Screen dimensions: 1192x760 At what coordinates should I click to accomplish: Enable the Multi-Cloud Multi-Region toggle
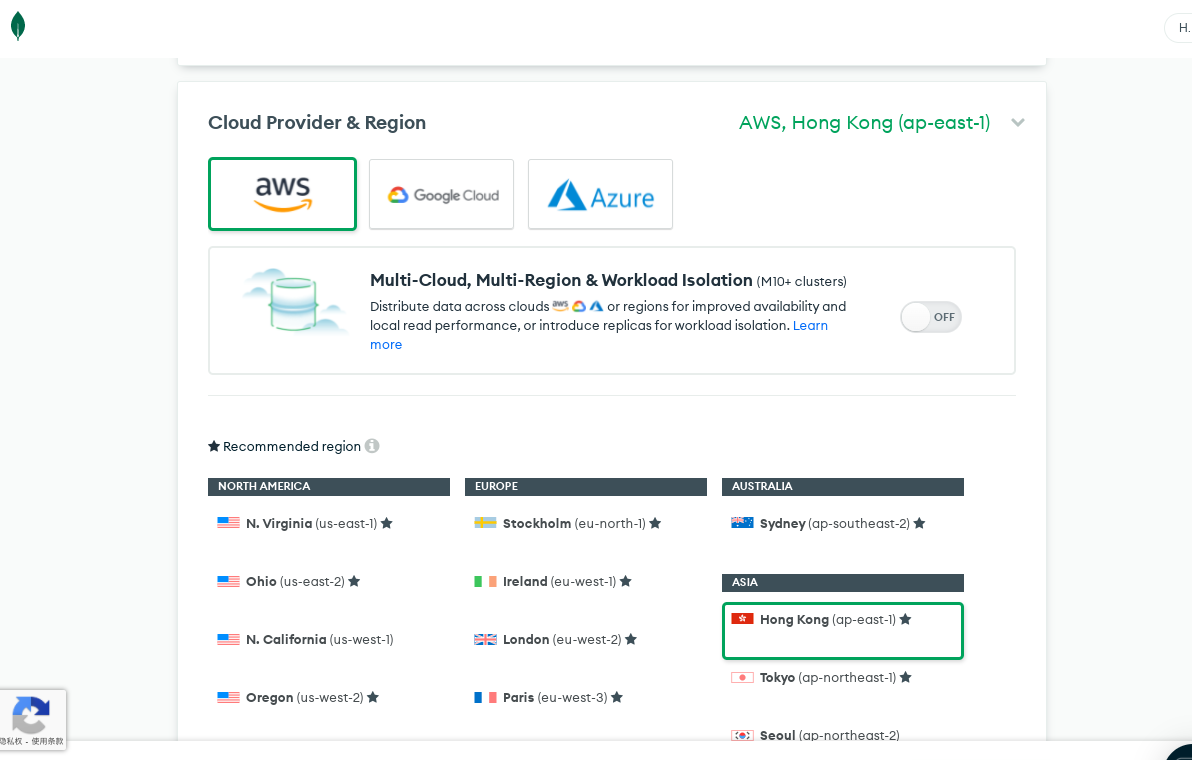click(x=930, y=317)
